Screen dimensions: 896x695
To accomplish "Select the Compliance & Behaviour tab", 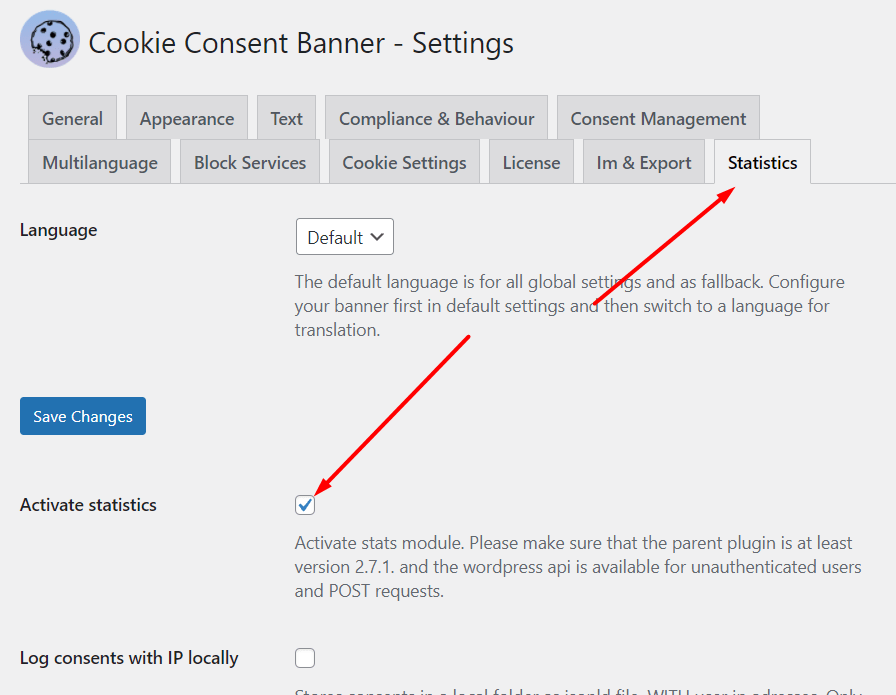I will click(437, 118).
